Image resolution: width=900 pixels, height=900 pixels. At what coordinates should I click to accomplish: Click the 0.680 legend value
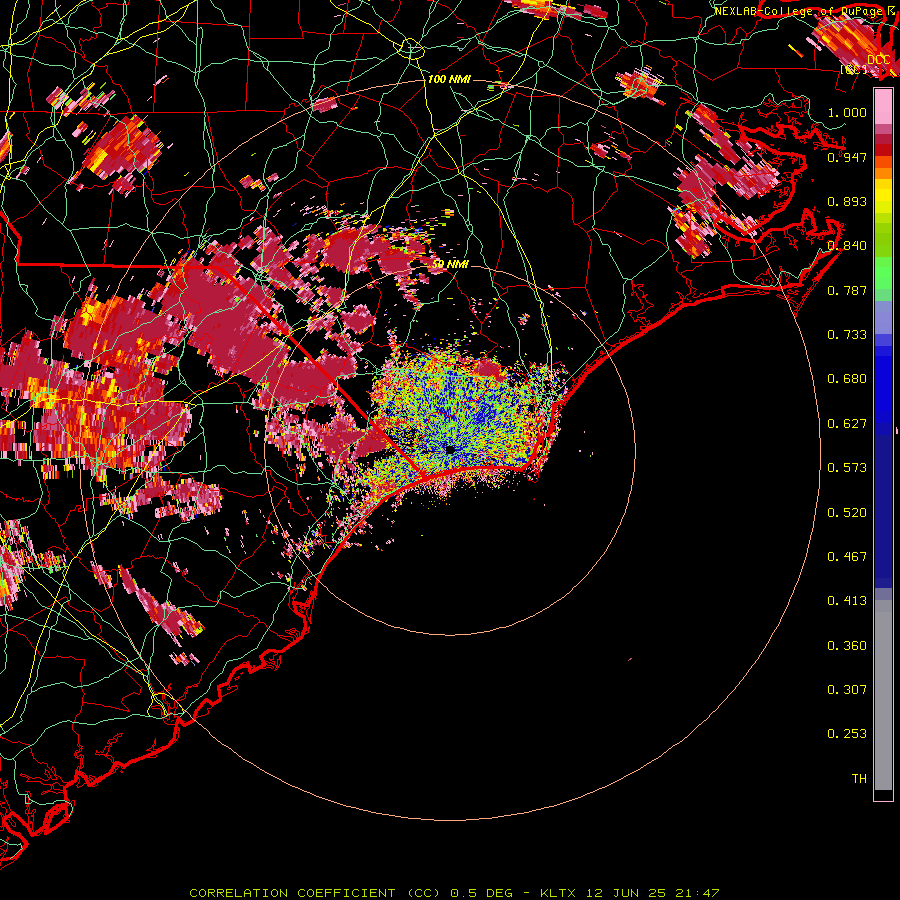coord(847,379)
